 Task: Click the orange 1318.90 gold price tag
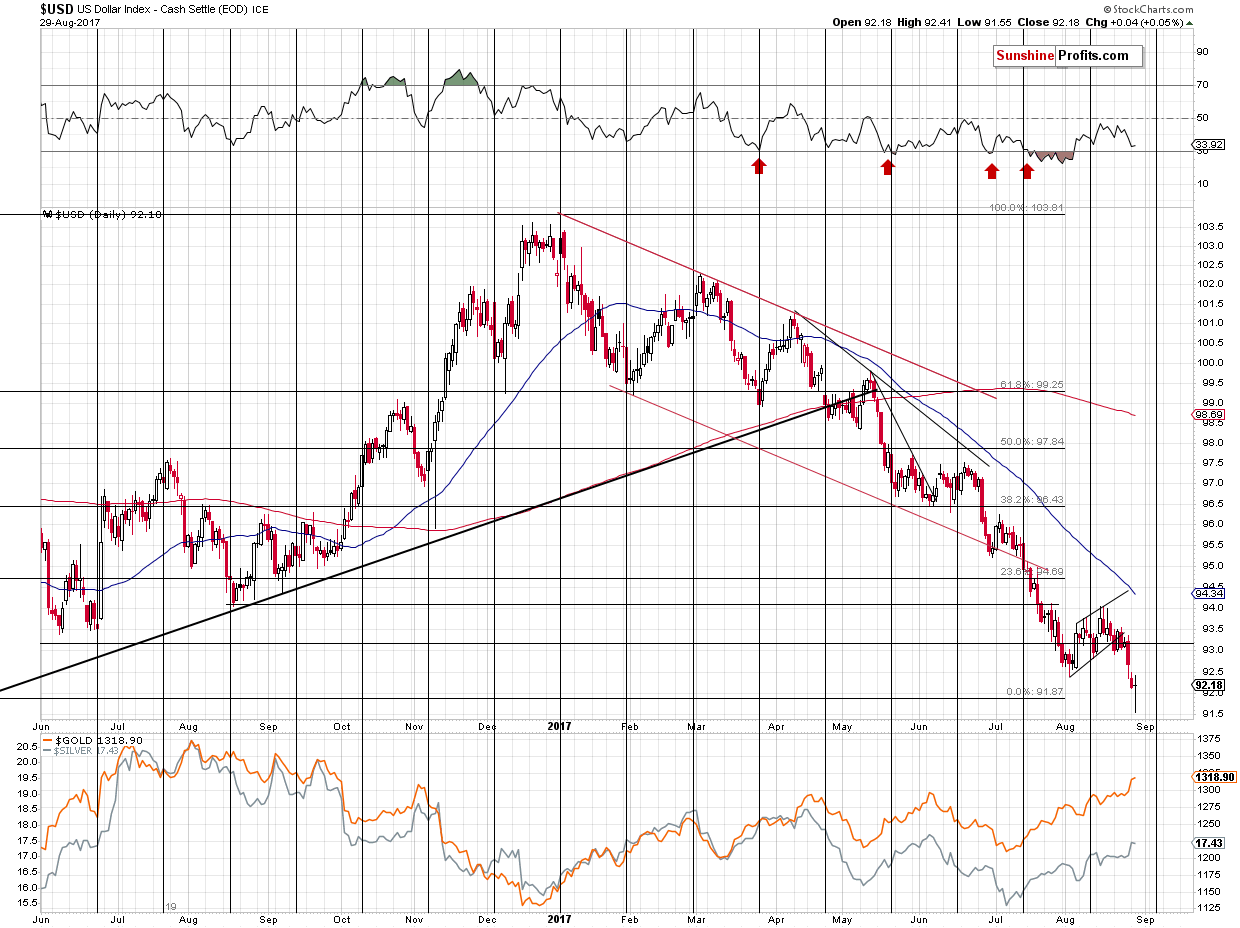1214,776
